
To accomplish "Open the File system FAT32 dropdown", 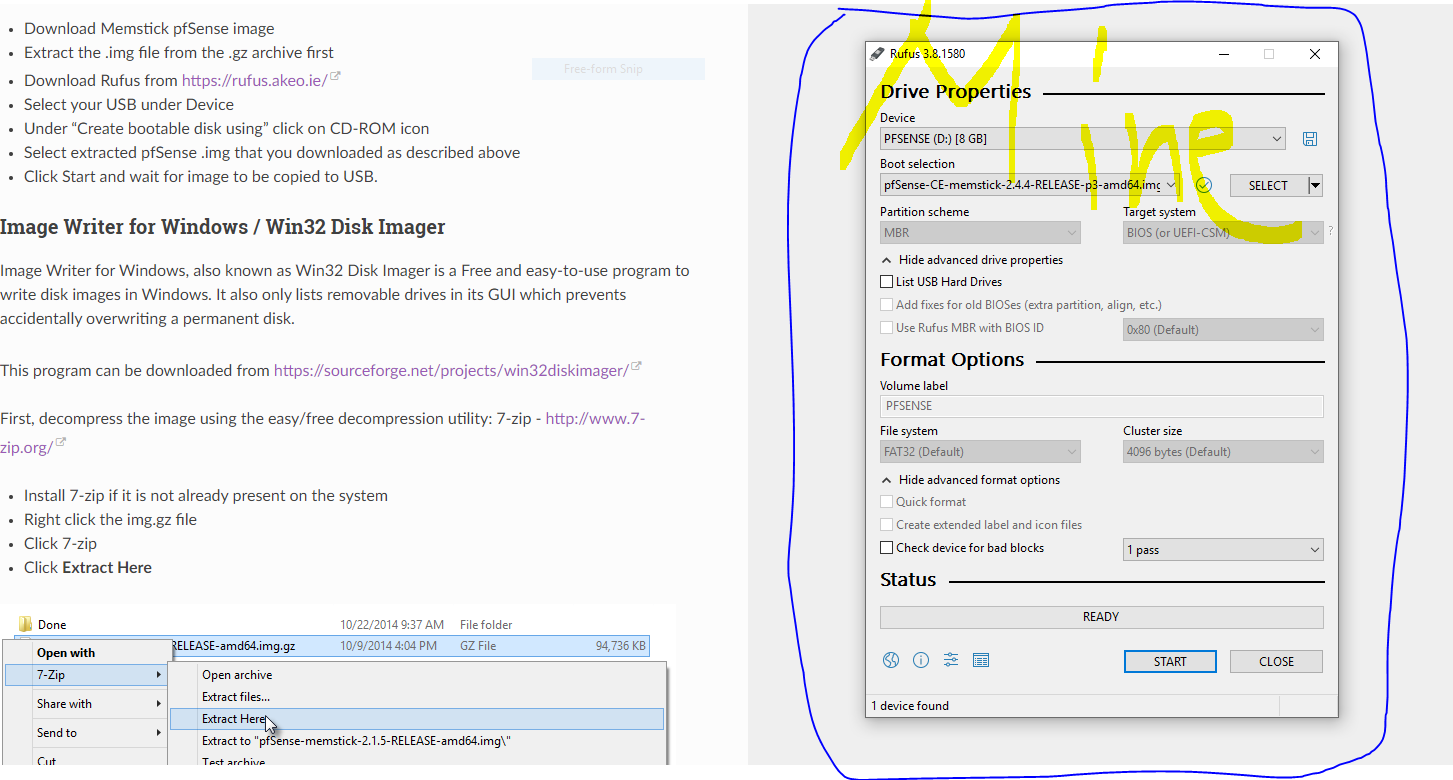I will [980, 452].
